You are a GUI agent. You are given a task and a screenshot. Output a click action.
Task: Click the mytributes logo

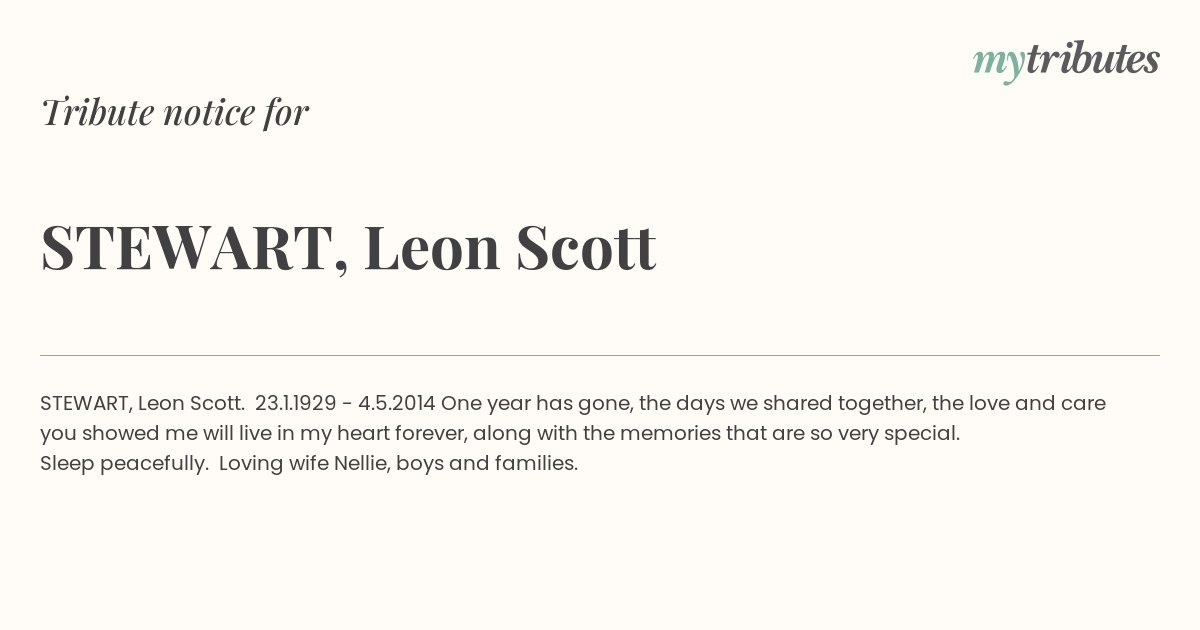[1066, 61]
